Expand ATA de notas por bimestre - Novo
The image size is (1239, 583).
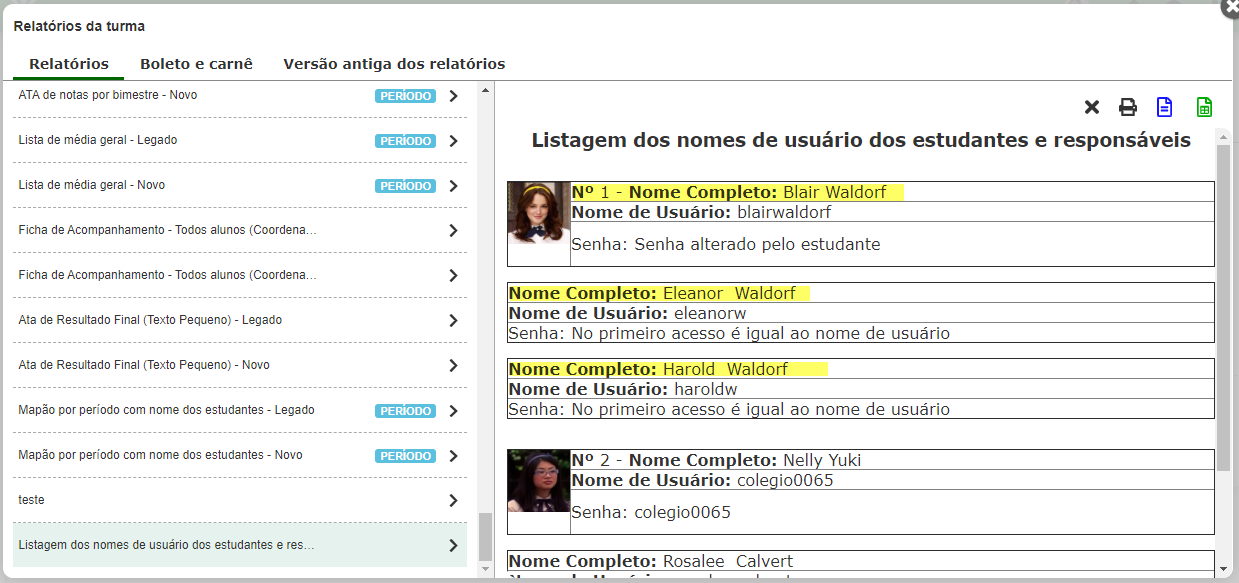pos(453,96)
